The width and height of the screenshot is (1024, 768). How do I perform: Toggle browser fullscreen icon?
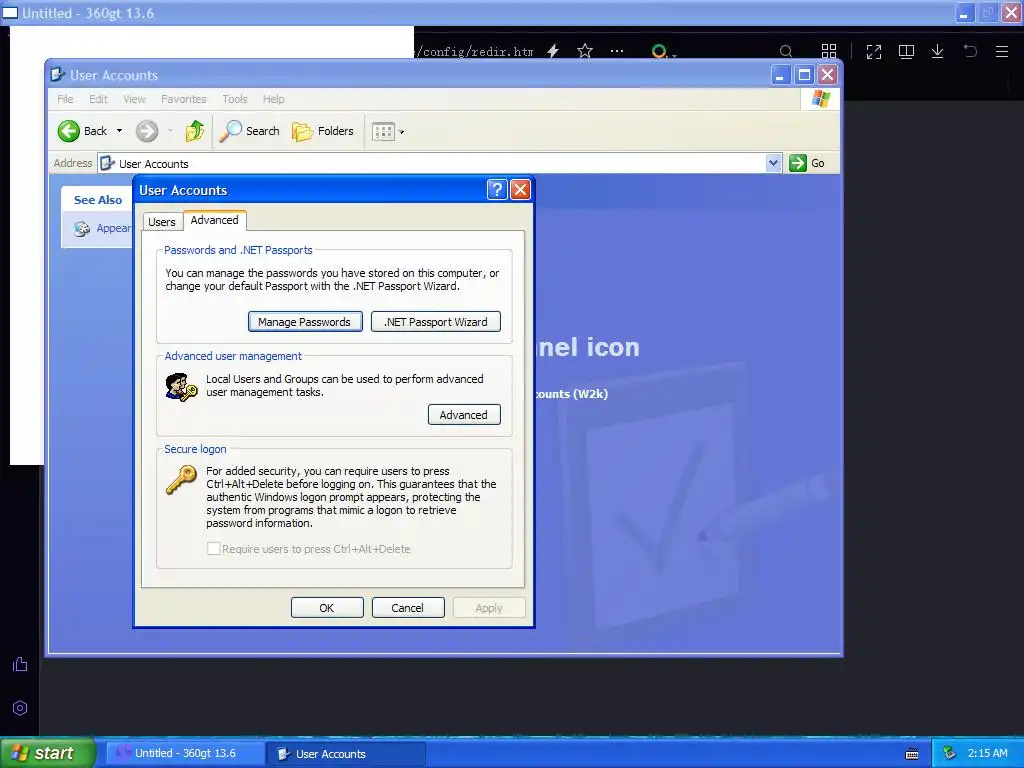point(874,52)
